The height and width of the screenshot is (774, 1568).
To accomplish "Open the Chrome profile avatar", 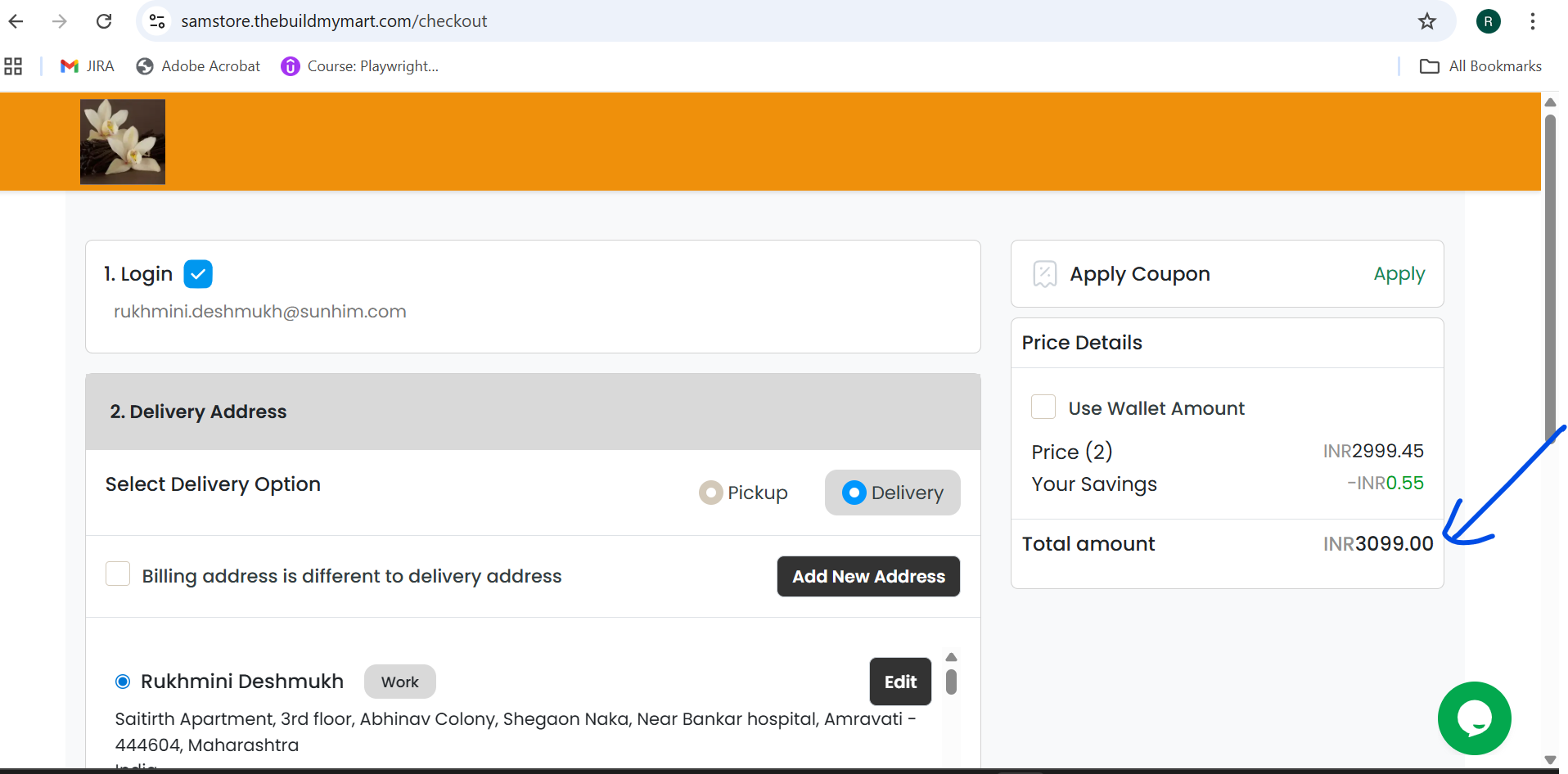I will (1488, 21).
